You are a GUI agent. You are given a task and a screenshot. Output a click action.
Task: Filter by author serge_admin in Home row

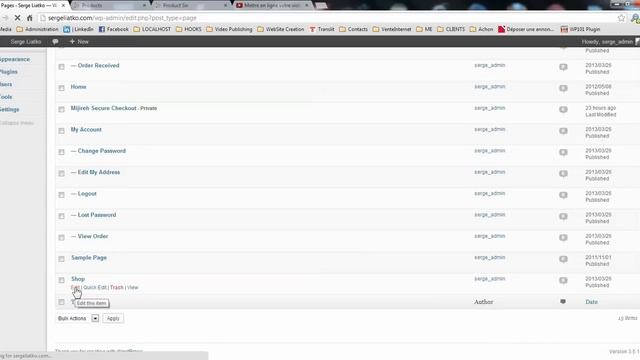(x=489, y=87)
